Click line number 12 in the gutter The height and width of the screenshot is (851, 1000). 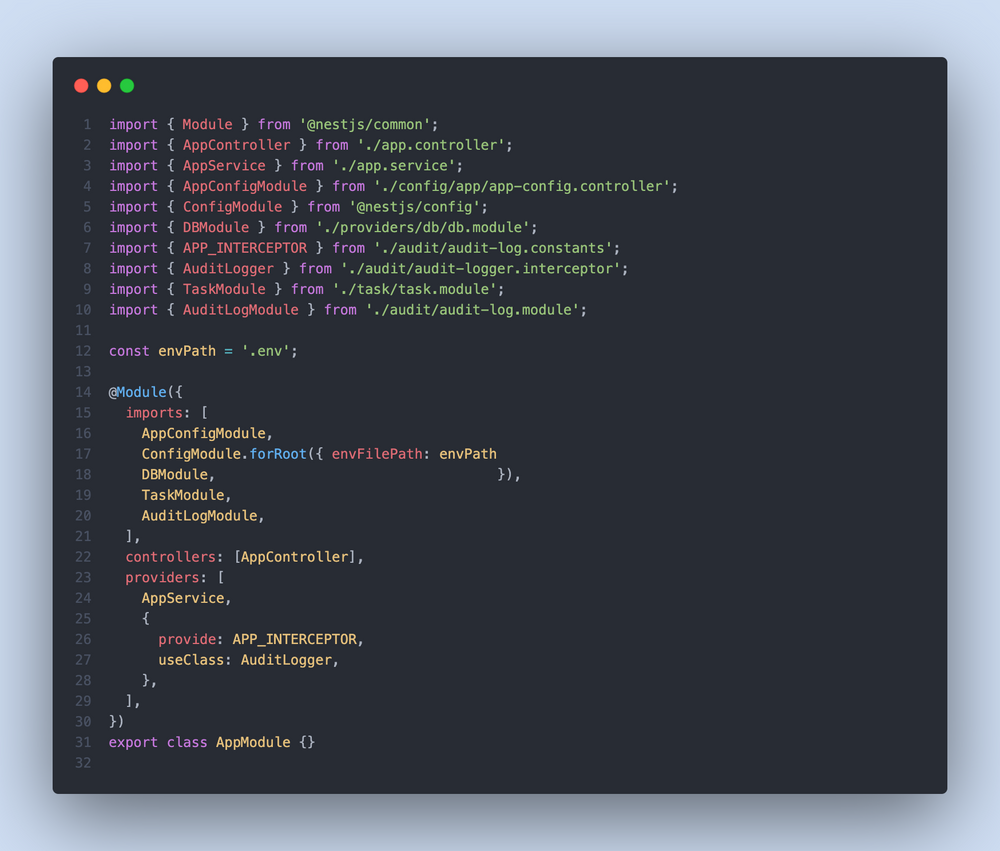tap(84, 351)
